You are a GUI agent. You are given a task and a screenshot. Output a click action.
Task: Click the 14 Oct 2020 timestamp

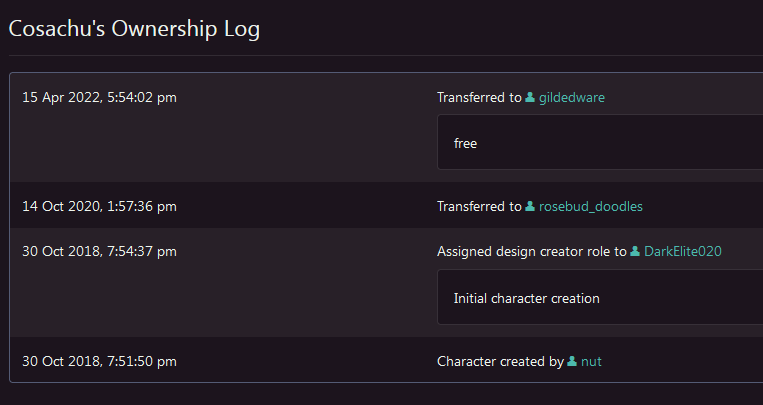click(99, 207)
